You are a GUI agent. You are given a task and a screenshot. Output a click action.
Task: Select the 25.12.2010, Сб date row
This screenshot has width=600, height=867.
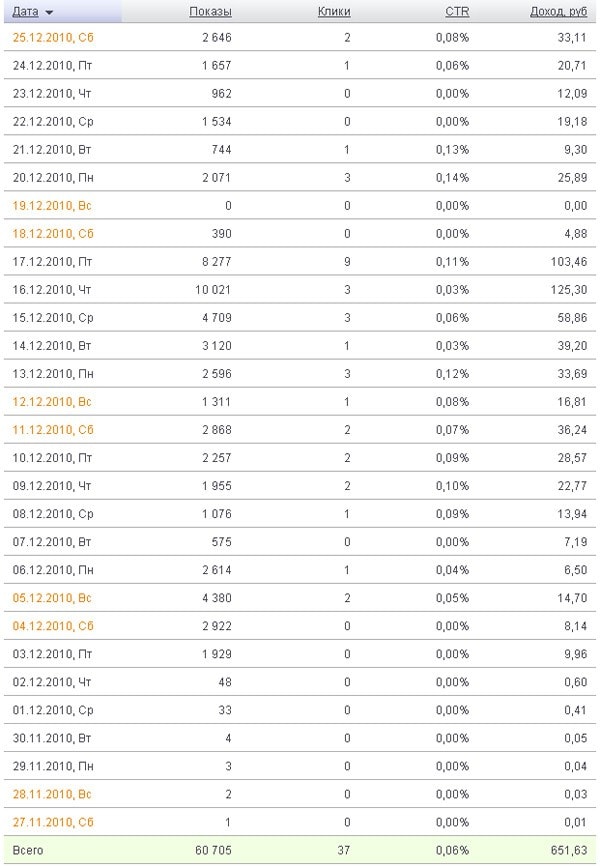click(x=53, y=38)
